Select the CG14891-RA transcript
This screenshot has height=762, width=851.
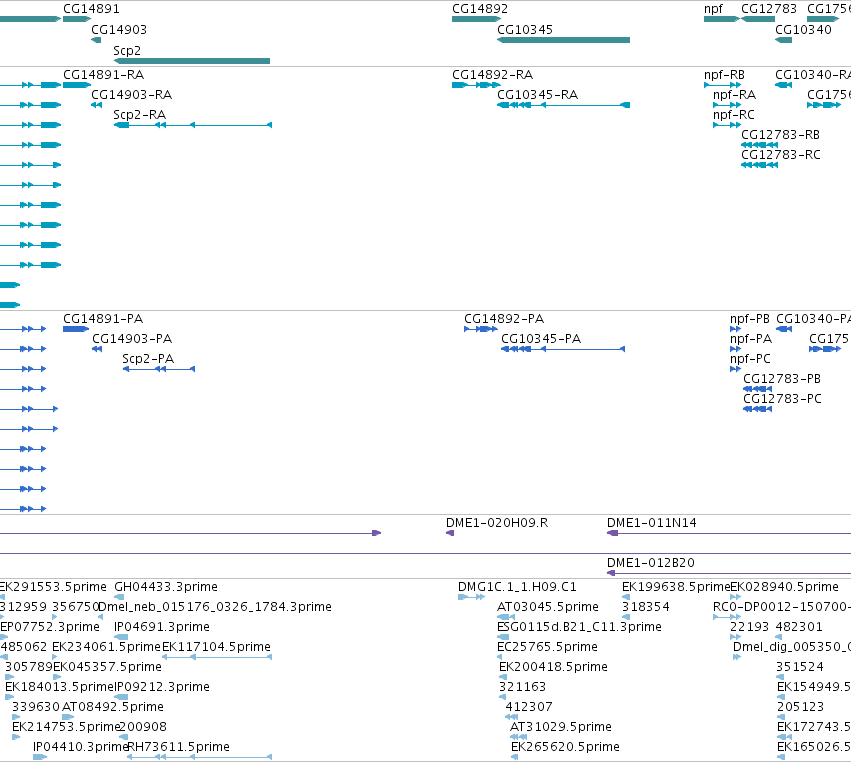[x=77, y=85]
